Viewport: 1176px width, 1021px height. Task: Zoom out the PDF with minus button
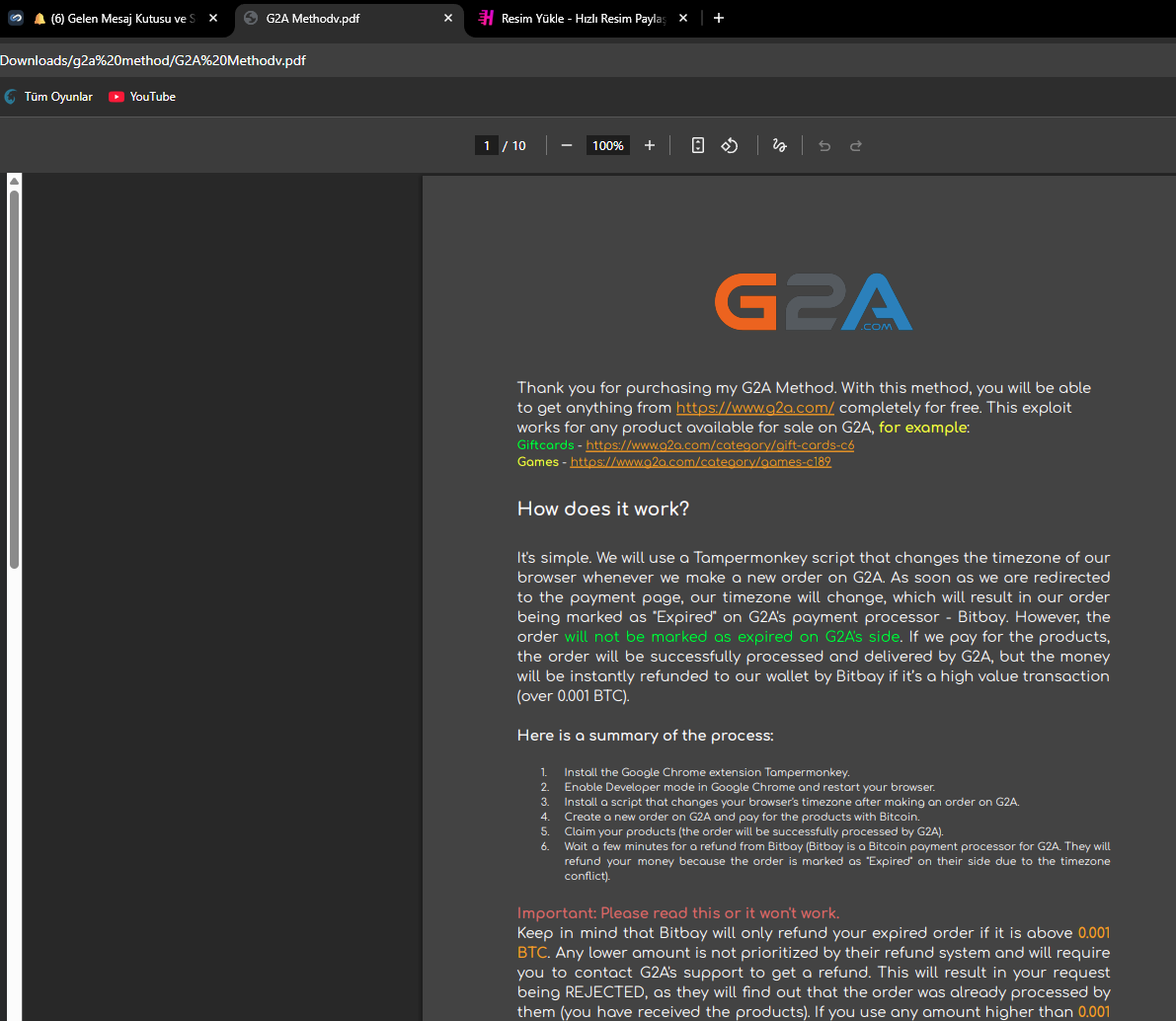(566, 145)
